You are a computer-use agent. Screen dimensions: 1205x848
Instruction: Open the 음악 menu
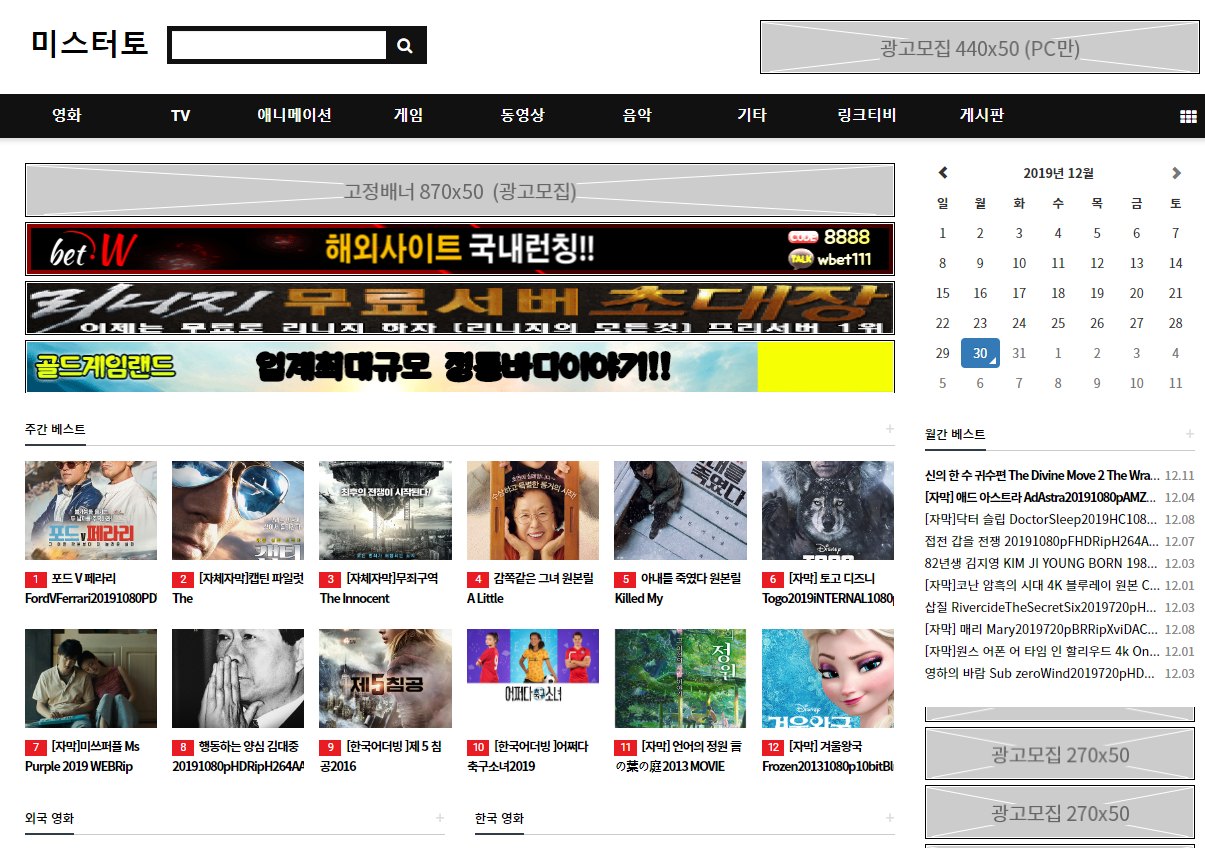point(637,115)
